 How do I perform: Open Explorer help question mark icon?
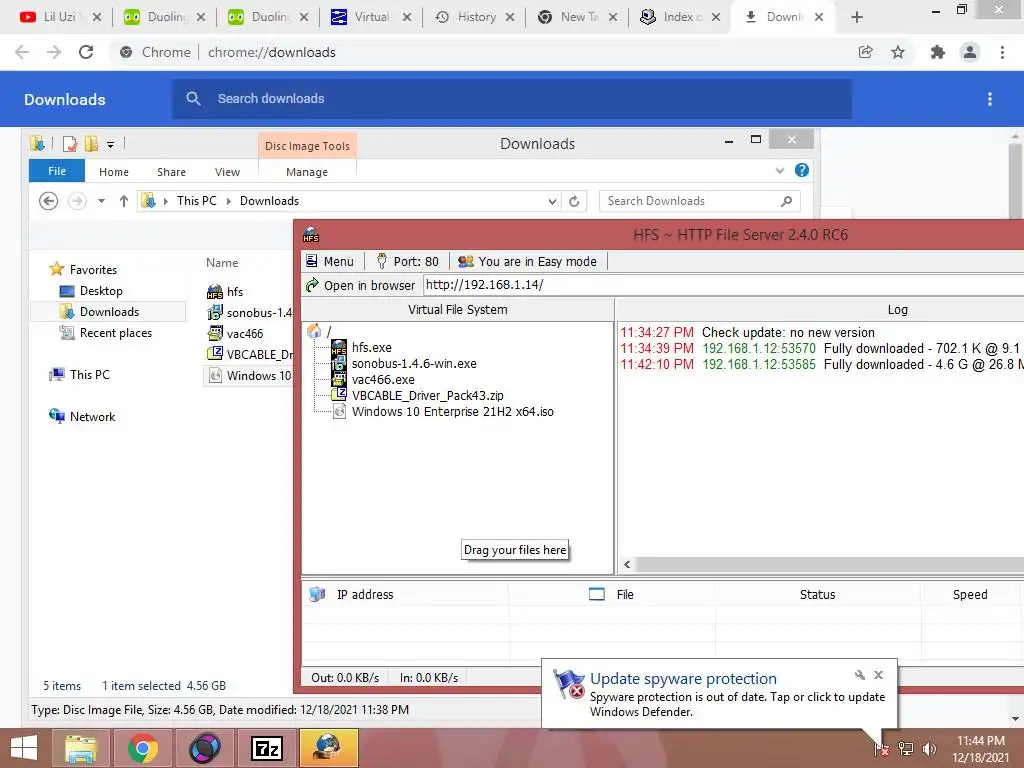click(x=802, y=170)
